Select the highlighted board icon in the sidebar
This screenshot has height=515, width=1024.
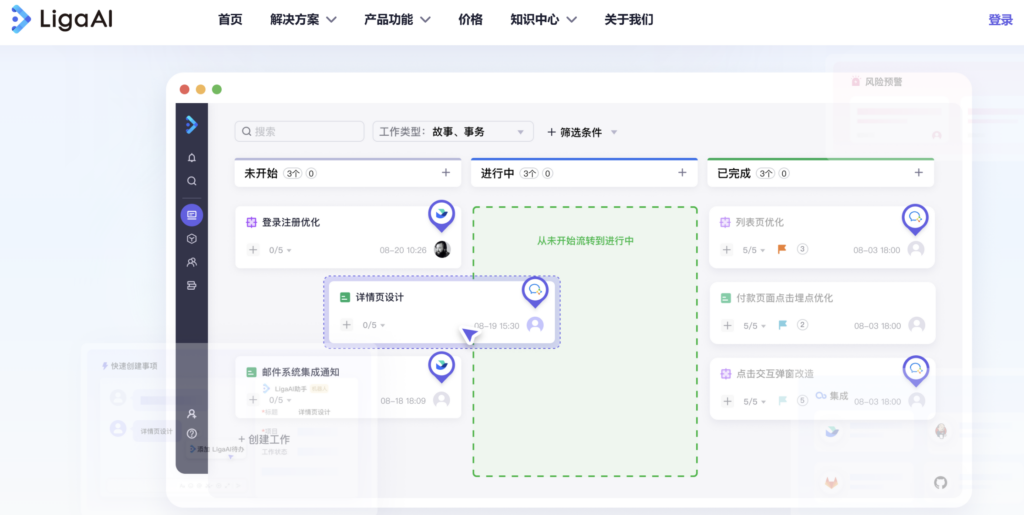191,215
